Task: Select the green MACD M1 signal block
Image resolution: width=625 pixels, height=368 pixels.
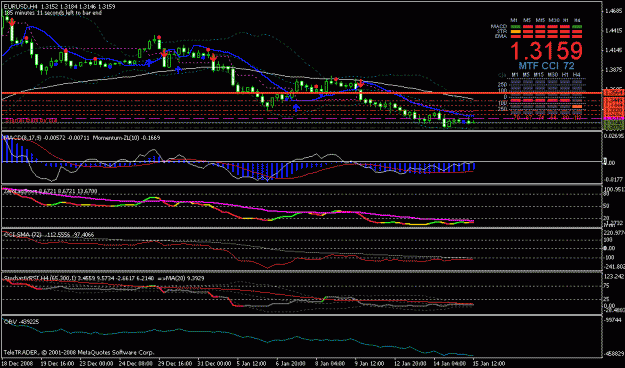Action: coord(515,27)
